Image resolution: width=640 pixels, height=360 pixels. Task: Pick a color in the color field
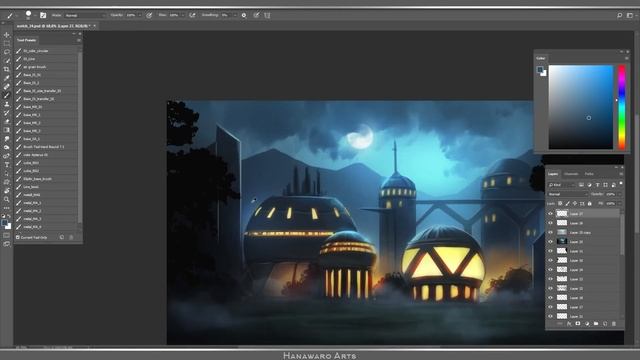coord(581,107)
